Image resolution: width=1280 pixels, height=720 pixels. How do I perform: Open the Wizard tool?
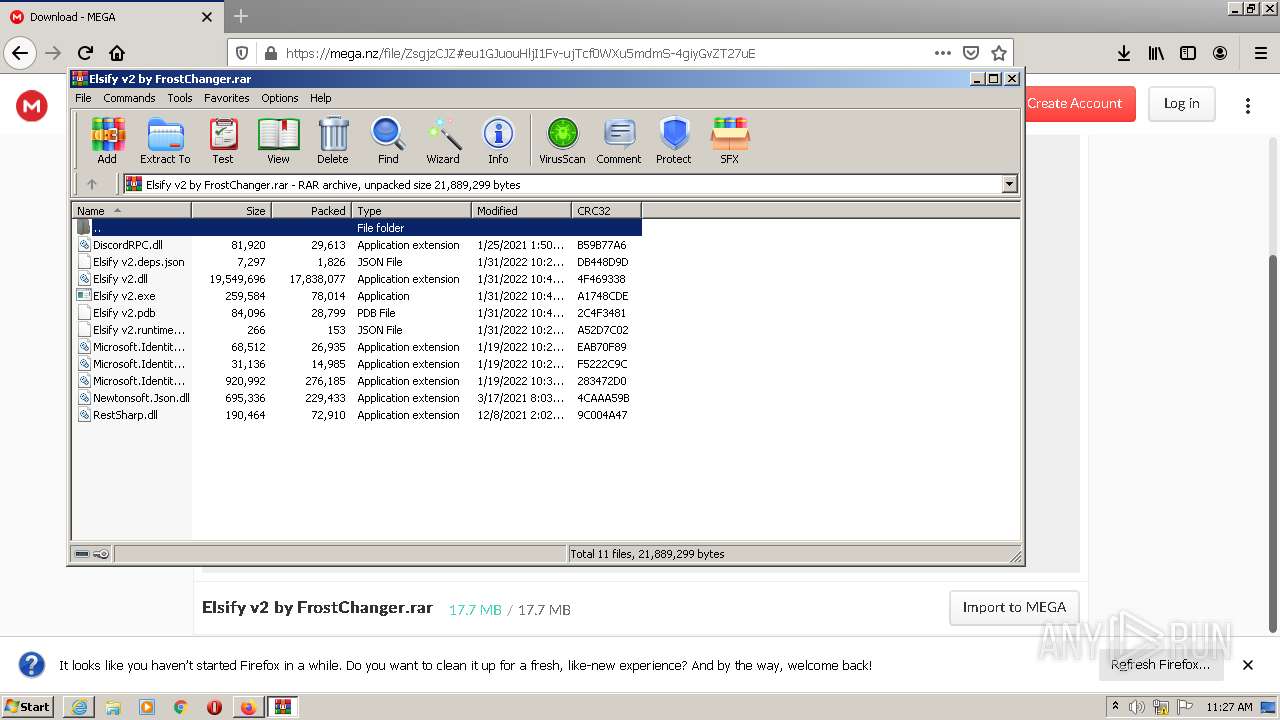click(443, 140)
